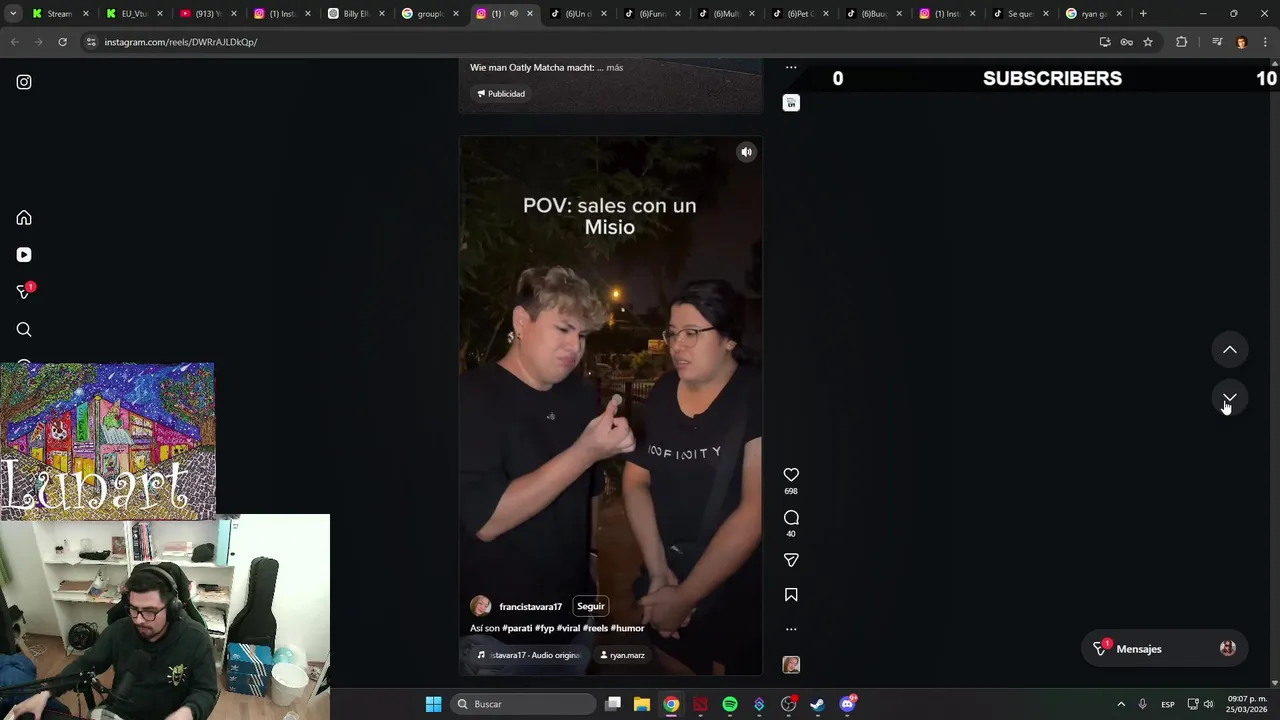This screenshot has height=720, width=1280.
Task: Like the reel with the heart icon
Action: pyautogui.click(x=791, y=475)
